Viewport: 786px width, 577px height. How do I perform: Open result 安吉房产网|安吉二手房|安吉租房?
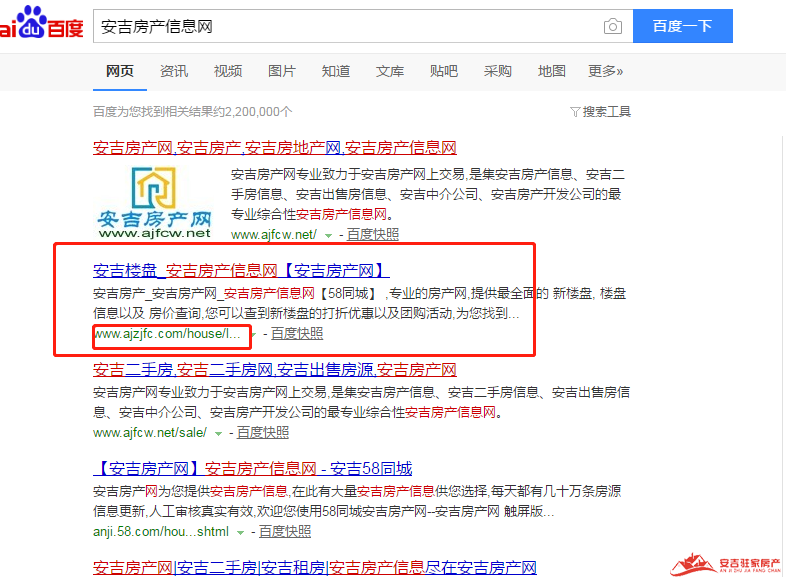[315, 567]
